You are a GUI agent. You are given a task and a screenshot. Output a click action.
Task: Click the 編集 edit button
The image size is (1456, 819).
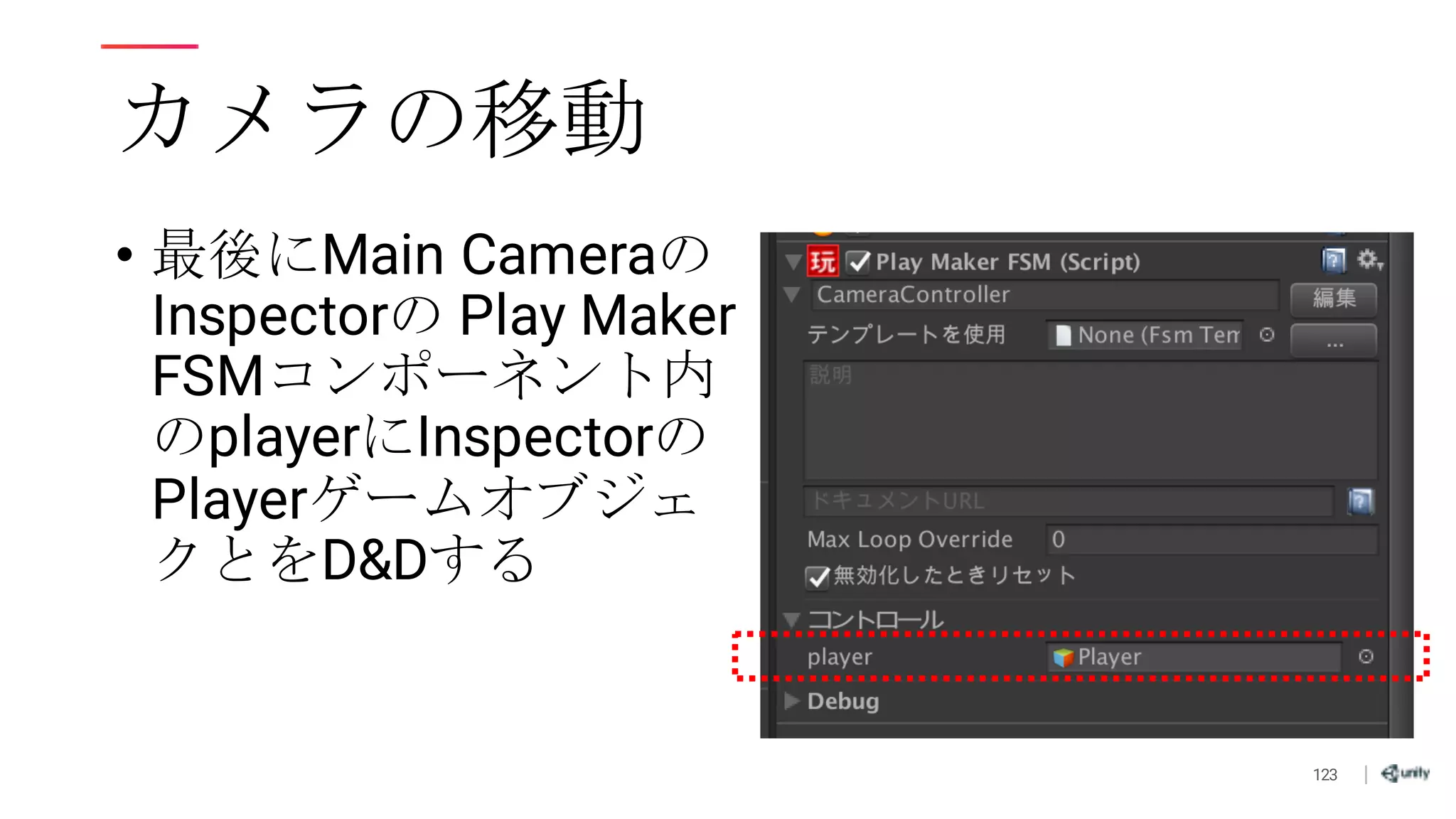coord(1334,298)
